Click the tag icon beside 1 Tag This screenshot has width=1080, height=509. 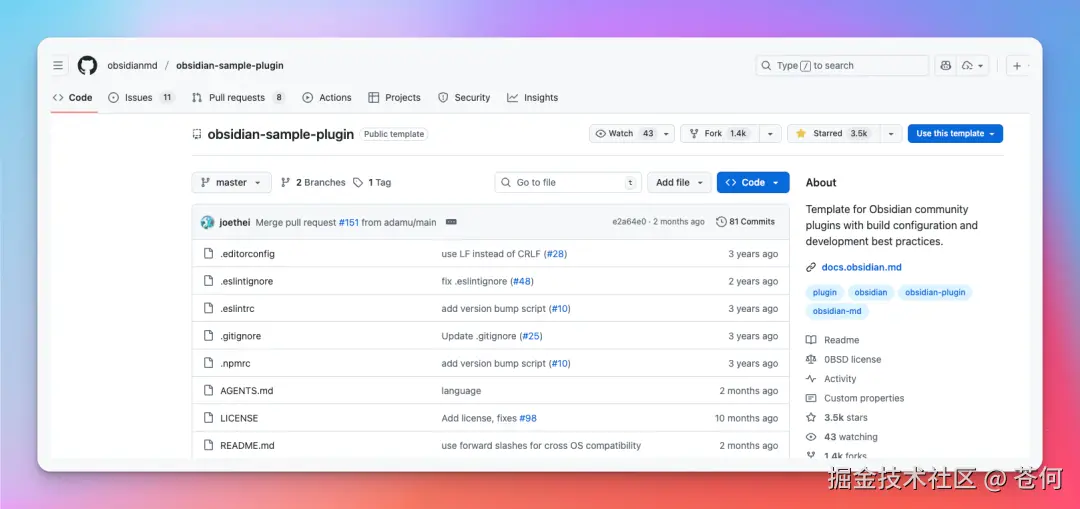(357, 183)
